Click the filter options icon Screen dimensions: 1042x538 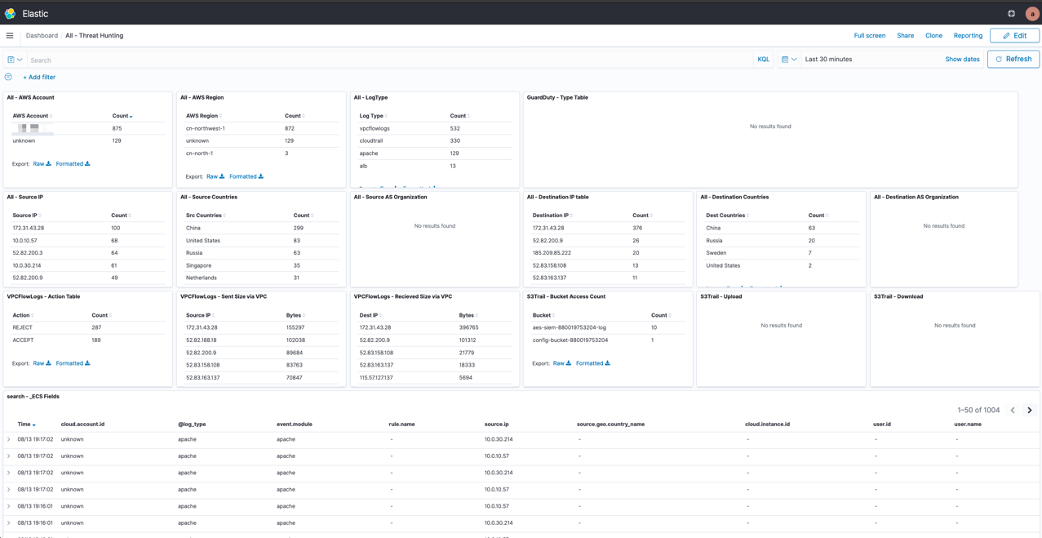9,77
